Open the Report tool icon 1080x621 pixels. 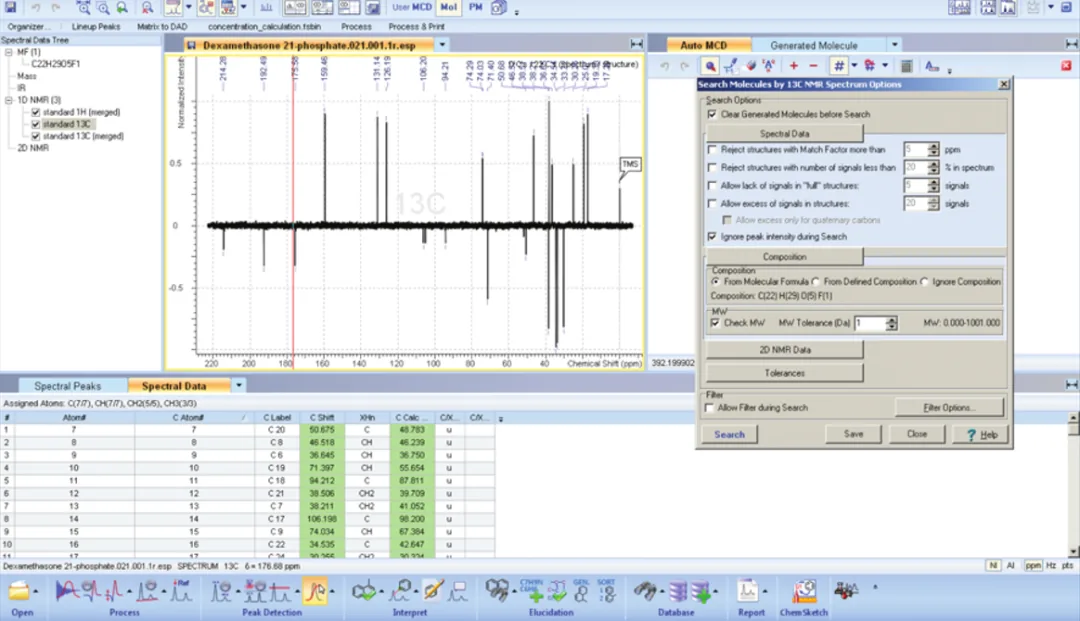(747, 591)
